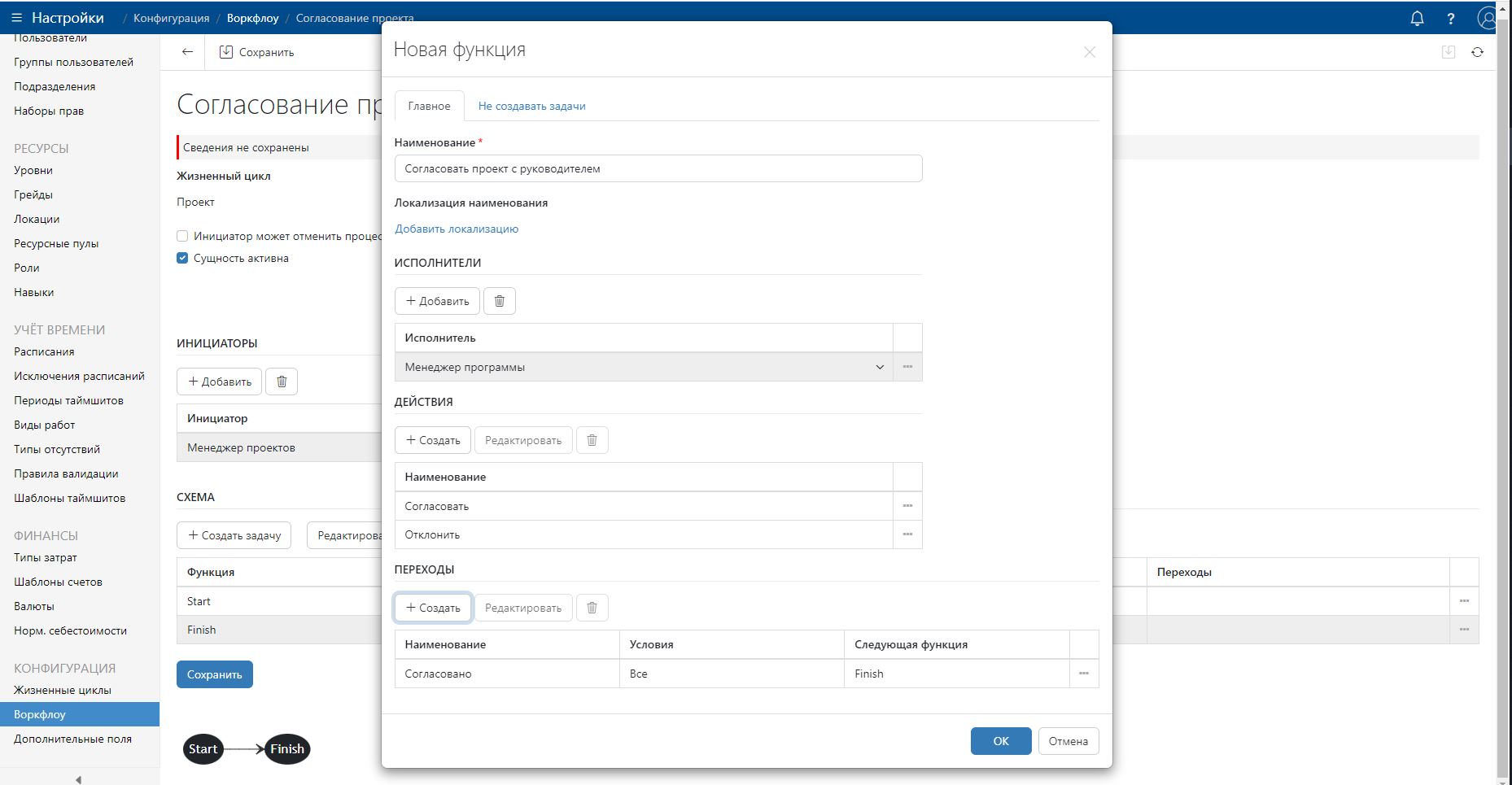The image size is (1512, 785).
Task: Click the Наименование input field
Action: click(658, 168)
